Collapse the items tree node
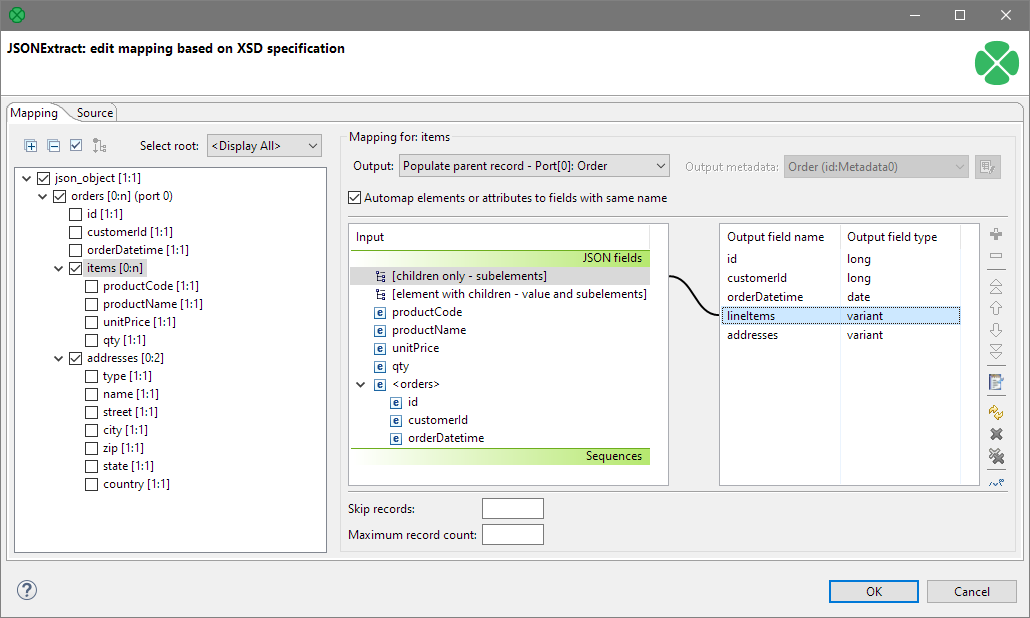 [x=58, y=268]
